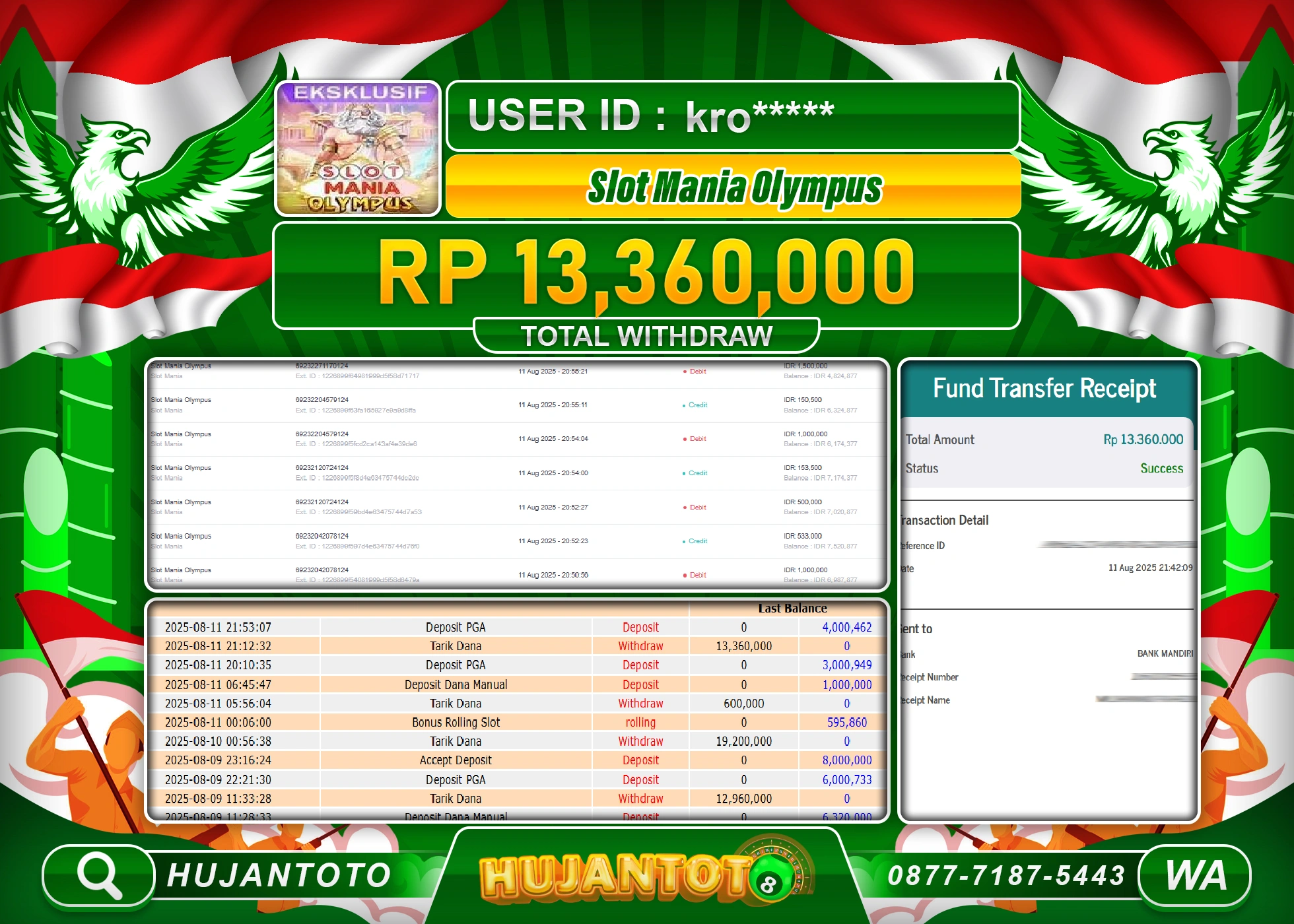
Task: Select the Debit indicator on the 20:55:21 row
Action: coord(695,371)
